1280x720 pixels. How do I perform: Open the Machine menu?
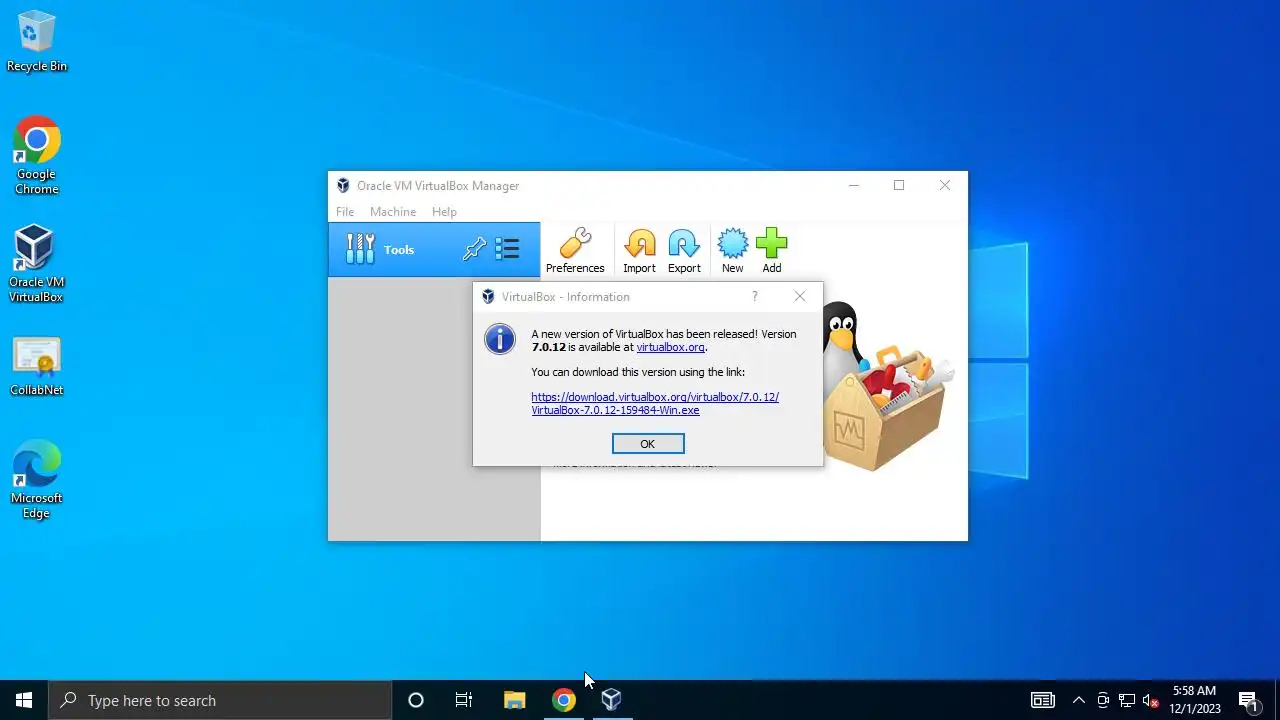point(393,212)
